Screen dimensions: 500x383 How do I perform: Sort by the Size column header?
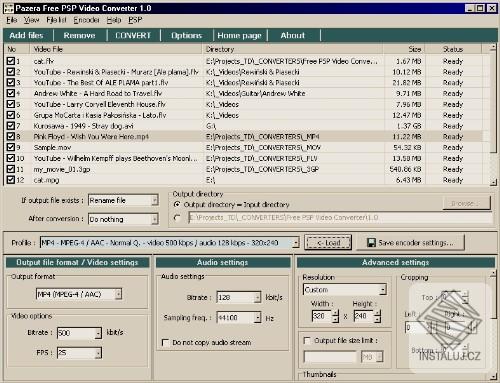404,49
